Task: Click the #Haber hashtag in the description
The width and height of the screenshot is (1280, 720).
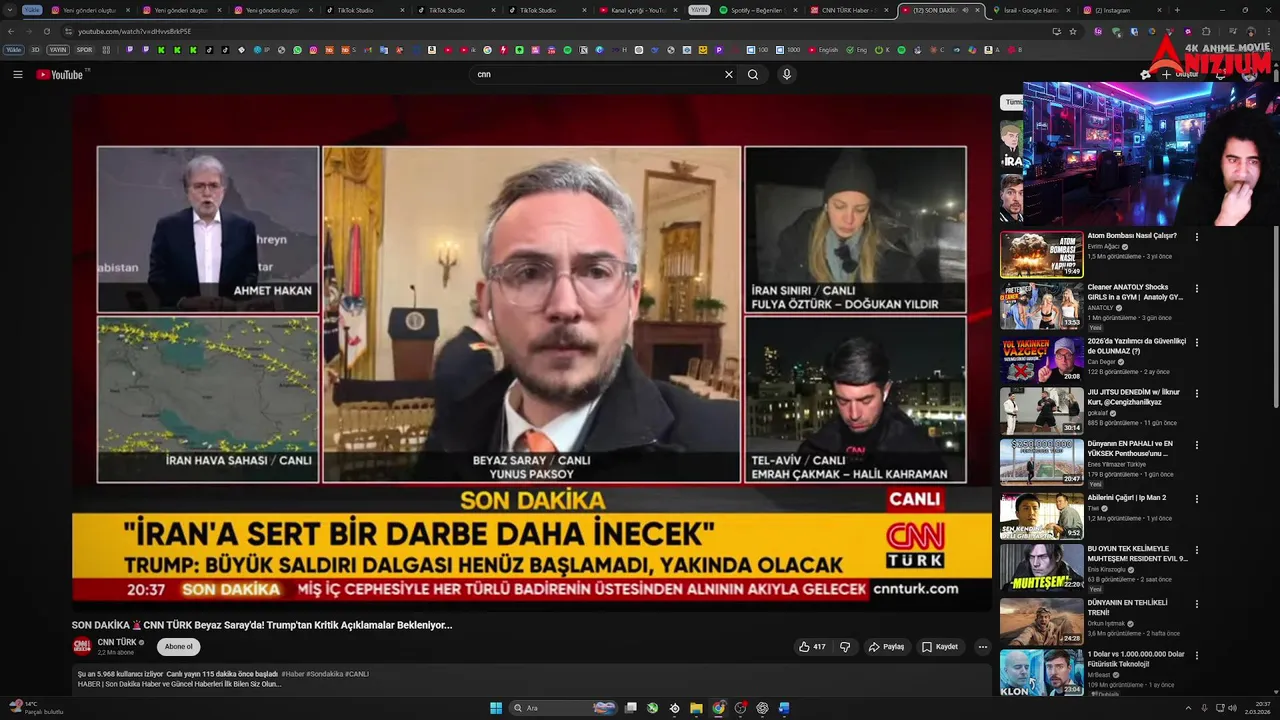Action: click(292, 674)
